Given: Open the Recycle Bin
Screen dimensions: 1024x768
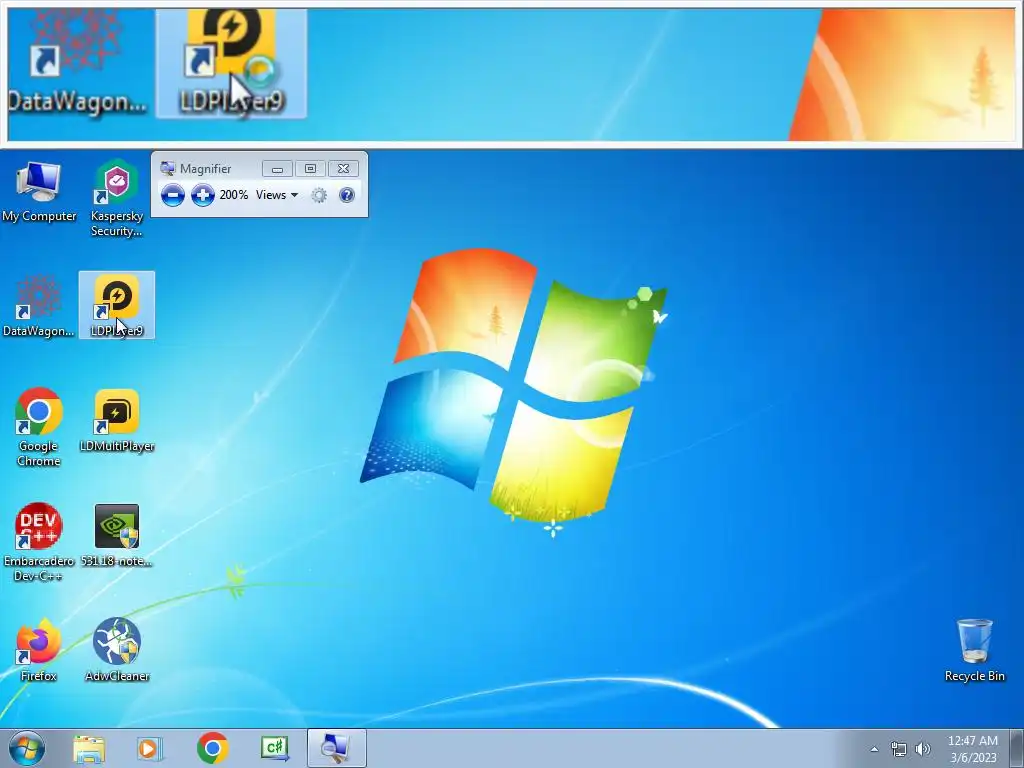Looking at the screenshot, I should coord(974,650).
